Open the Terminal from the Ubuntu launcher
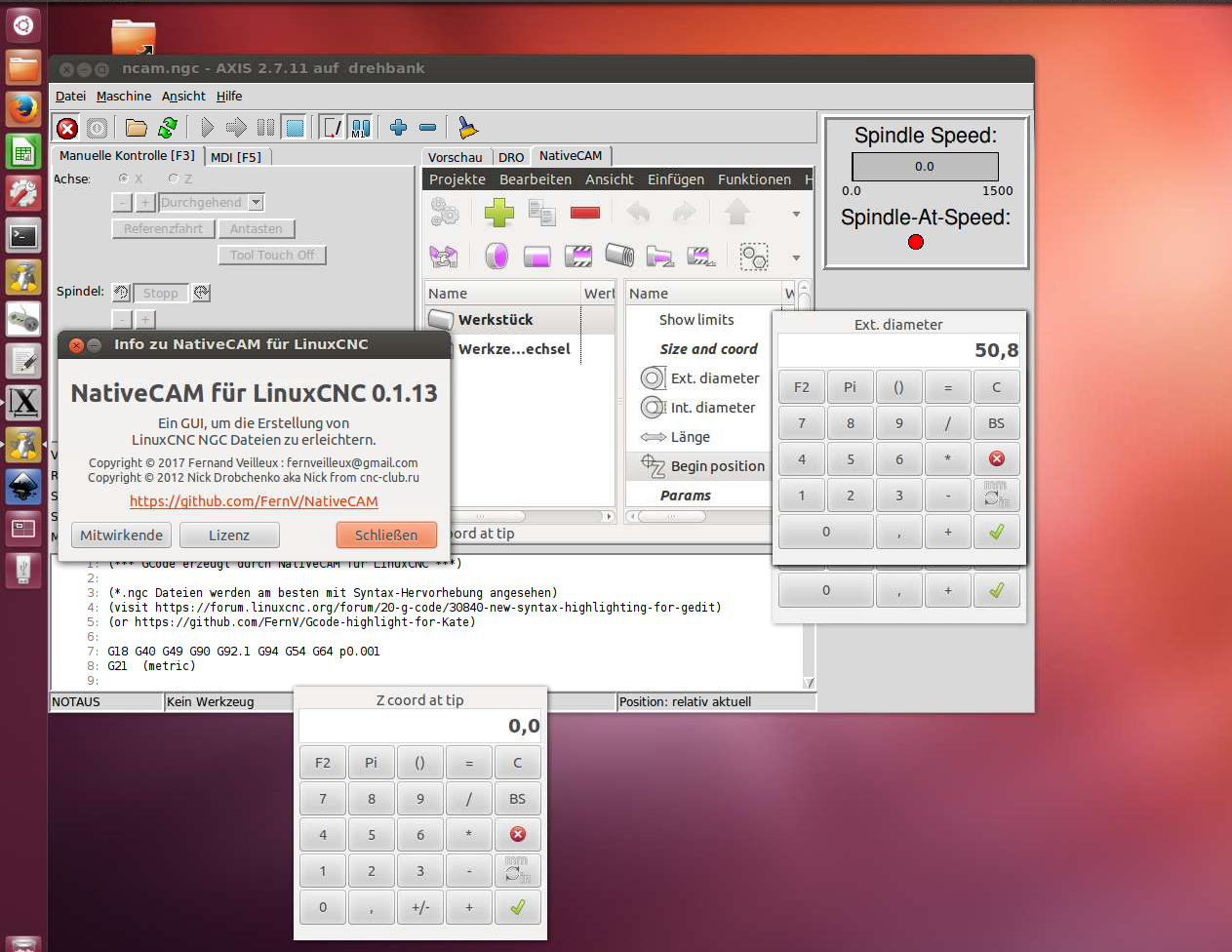 tap(23, 235)
